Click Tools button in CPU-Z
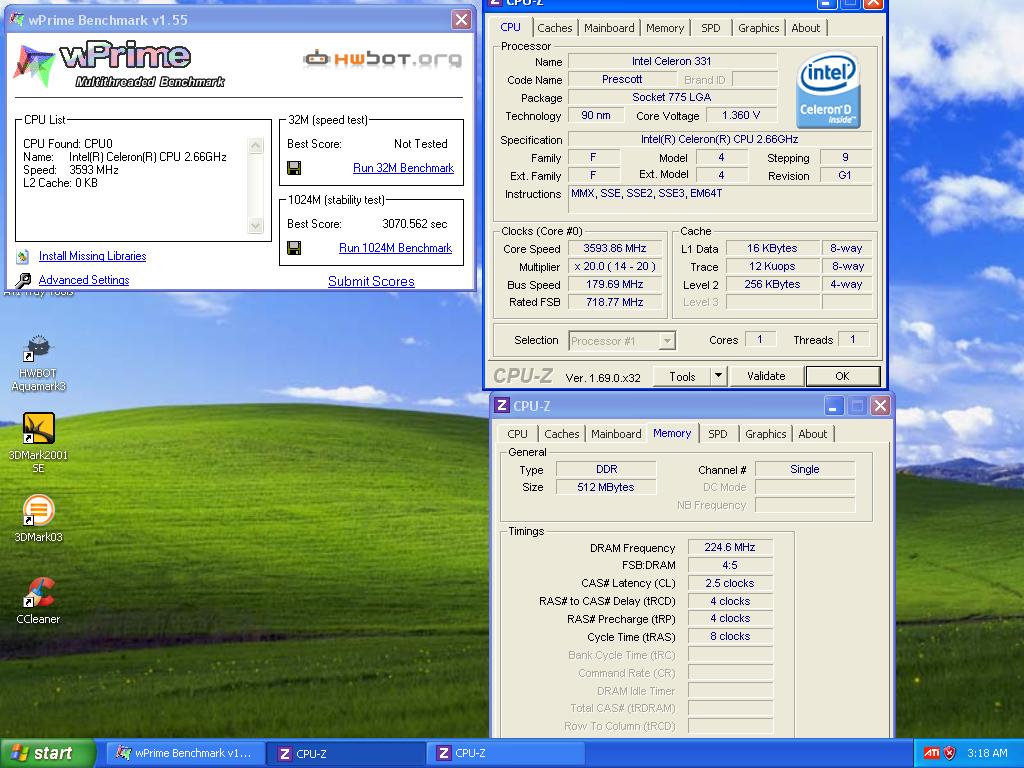Image resolution: width=1024 pixels, height=768 pixels. pos(682,376)
